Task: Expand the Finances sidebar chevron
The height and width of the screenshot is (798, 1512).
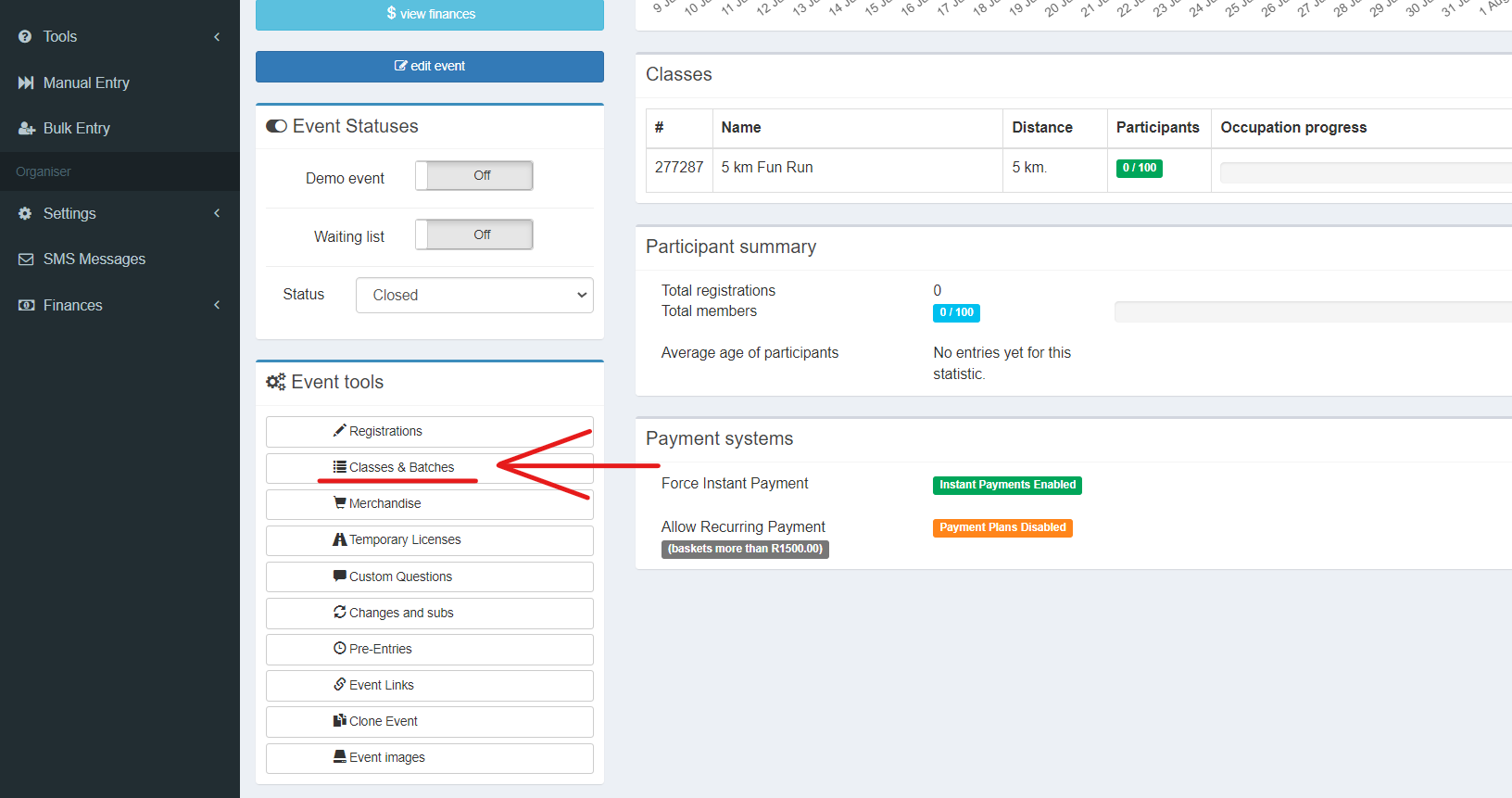Action: coord(217,305)
